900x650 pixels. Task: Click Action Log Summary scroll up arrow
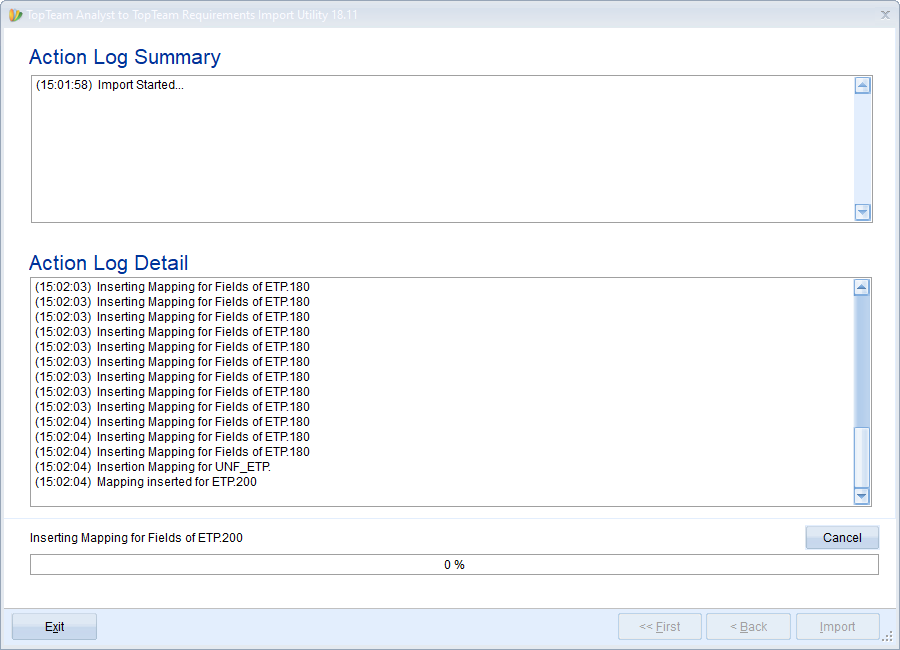862,86
